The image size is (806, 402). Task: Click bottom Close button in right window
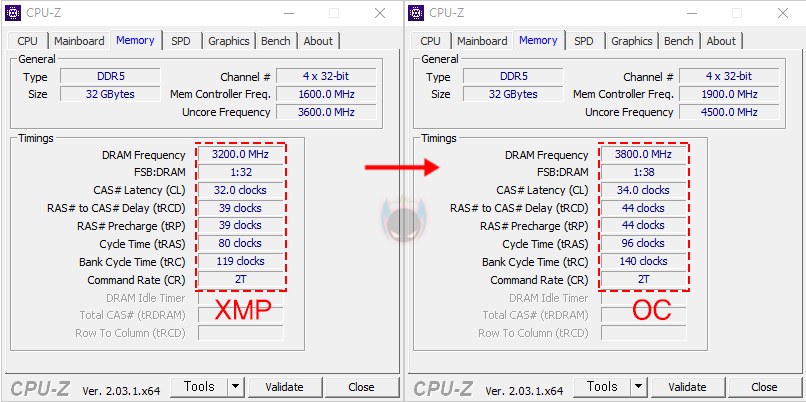click(x=764, y=387)
